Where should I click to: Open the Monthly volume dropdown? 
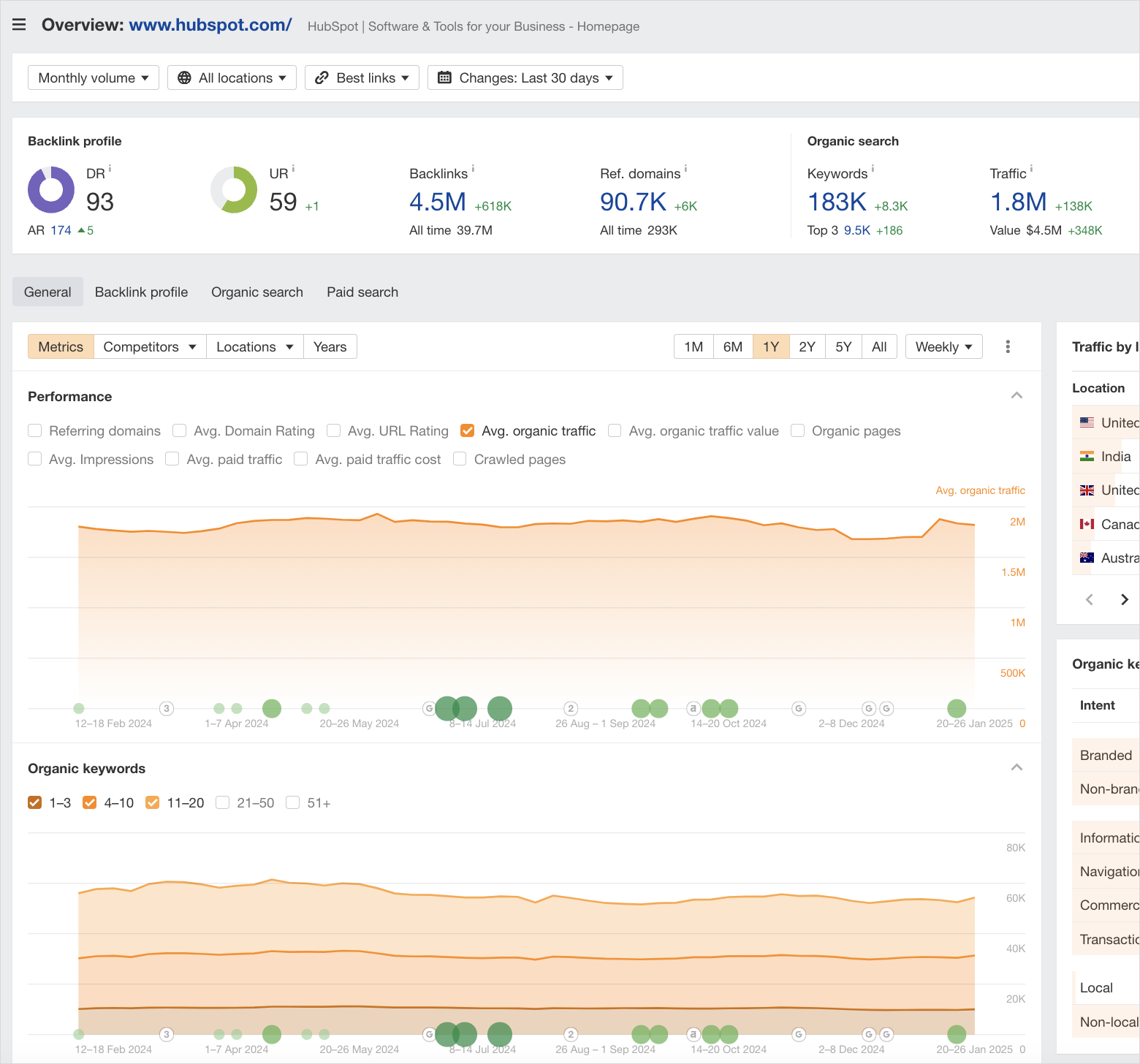(x=94, y=77)
